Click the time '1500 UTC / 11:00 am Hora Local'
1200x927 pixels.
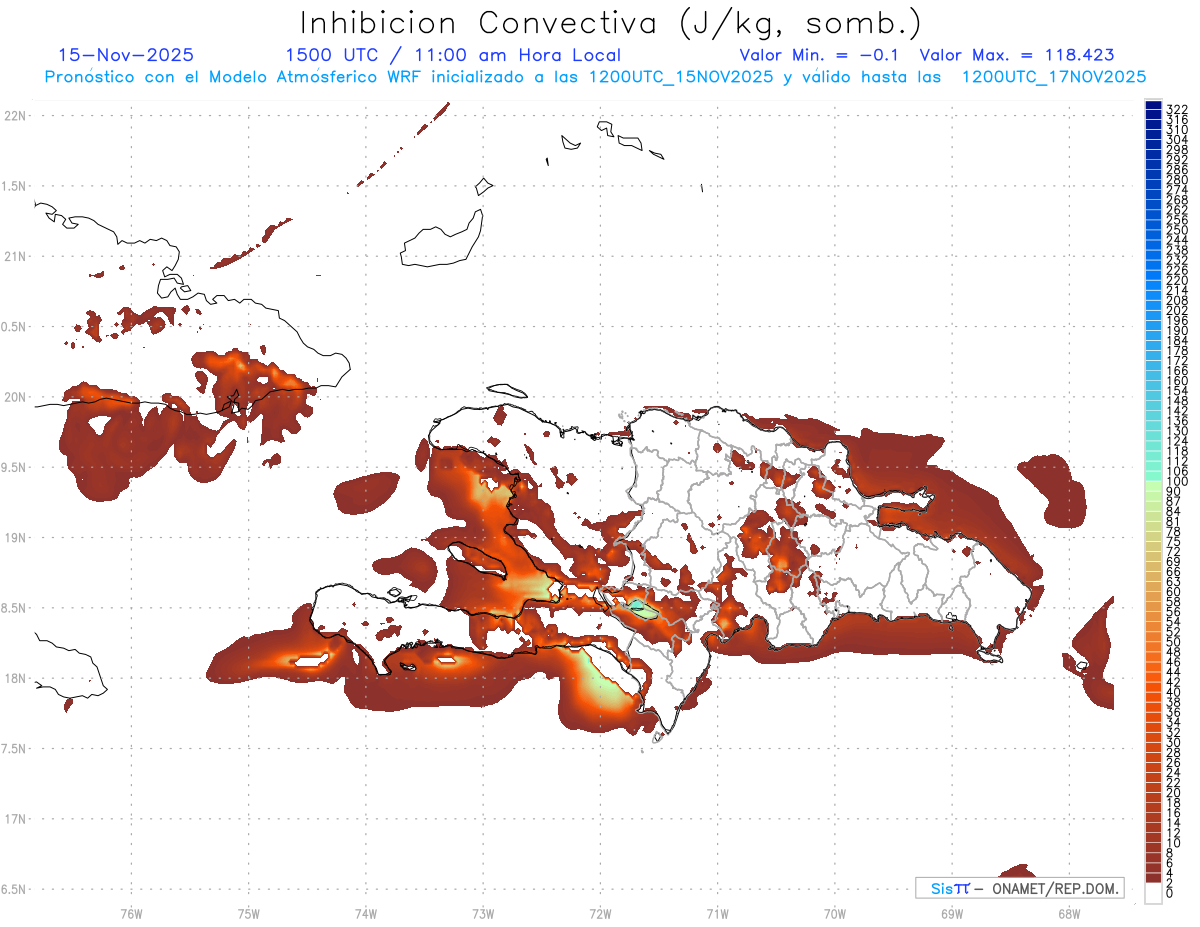(x=453, y=55)
